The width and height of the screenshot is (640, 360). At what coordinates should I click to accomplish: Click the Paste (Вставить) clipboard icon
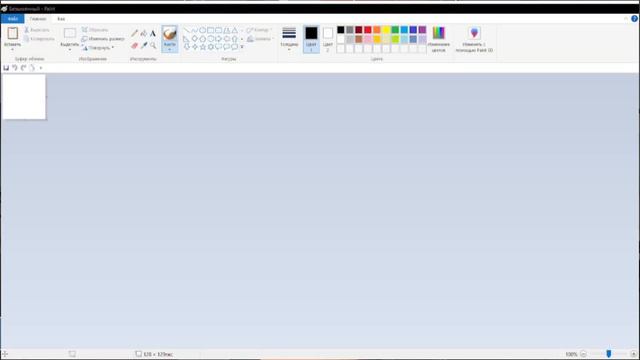click(13, 33)
